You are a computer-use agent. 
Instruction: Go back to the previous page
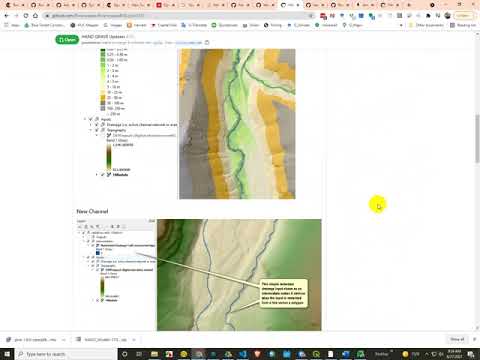coord(6,16)
